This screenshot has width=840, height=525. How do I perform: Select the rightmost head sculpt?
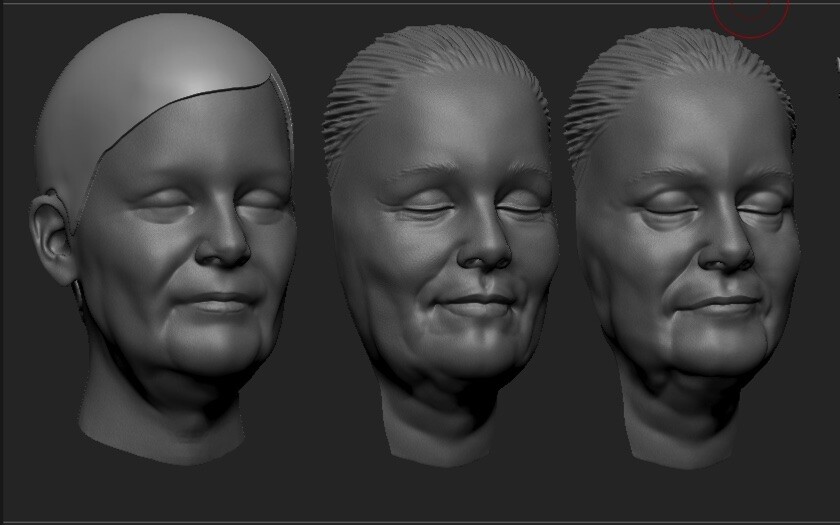(x=682, y=248)
